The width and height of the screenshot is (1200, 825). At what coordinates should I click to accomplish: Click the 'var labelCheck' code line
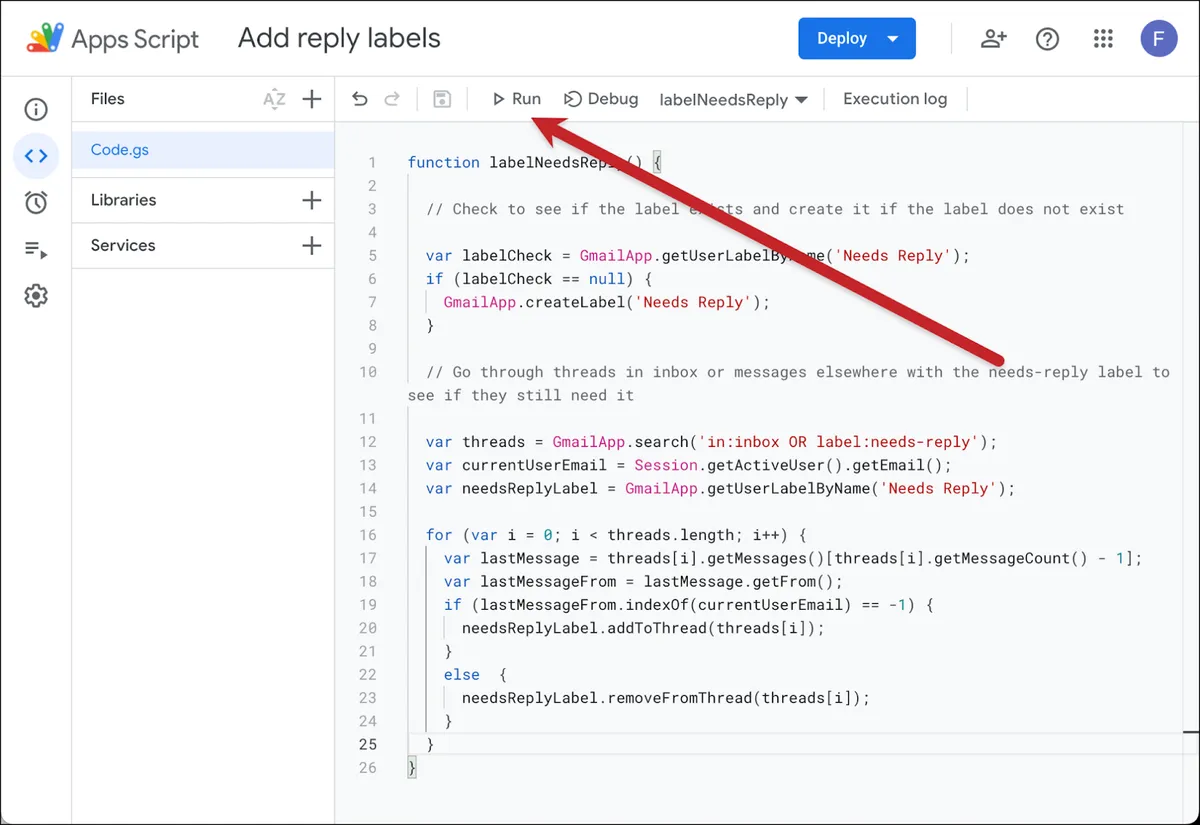coord(698,255)
